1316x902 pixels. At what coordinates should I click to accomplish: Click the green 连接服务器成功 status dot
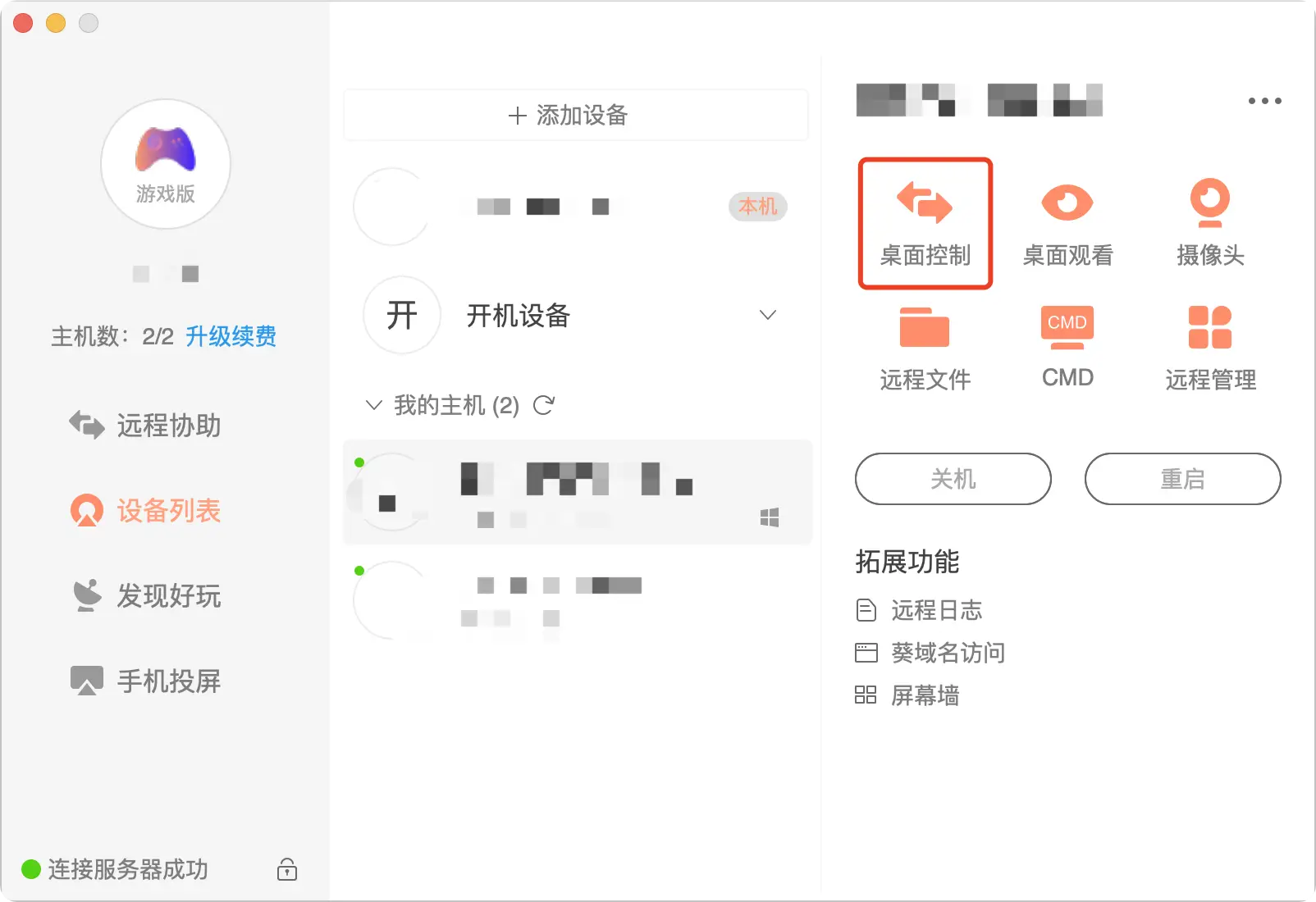[31, 869]
